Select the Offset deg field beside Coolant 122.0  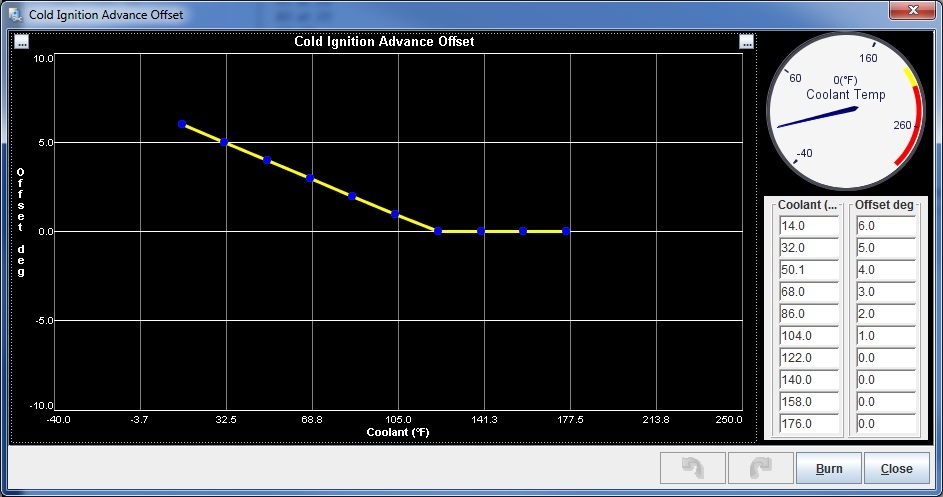[x=886, y=357]
